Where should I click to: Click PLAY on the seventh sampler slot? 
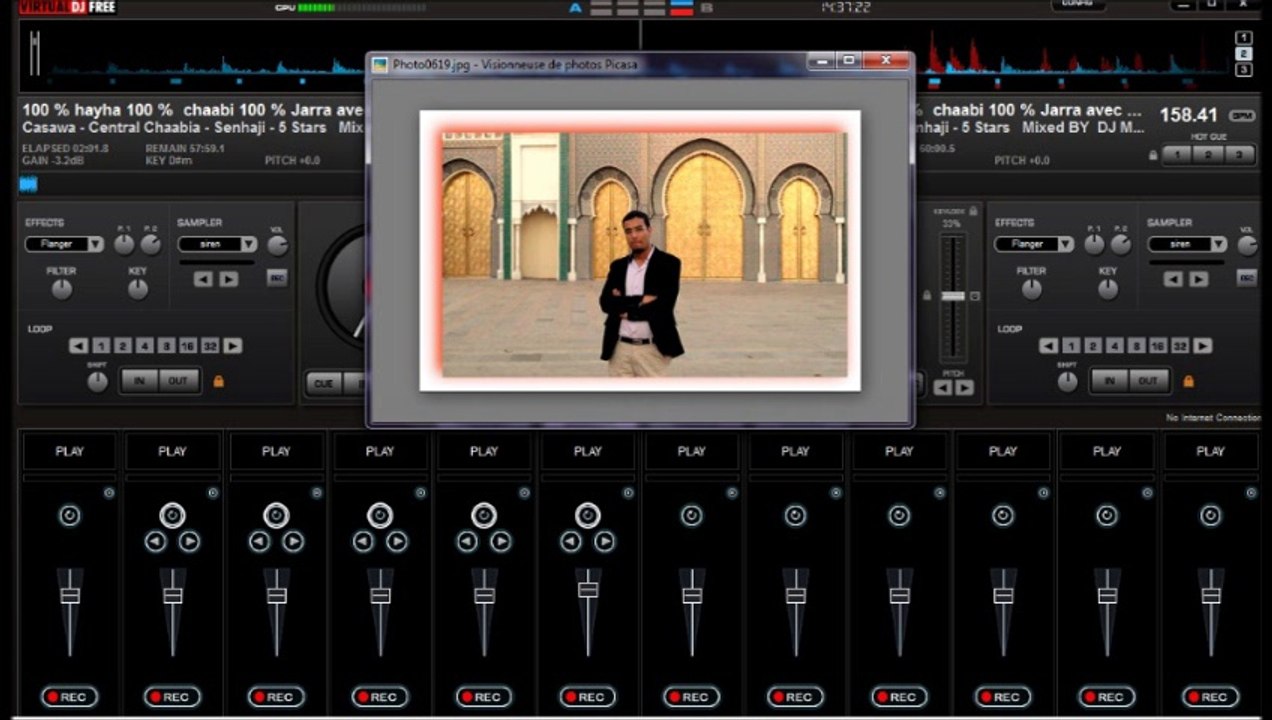click(x=691, y=451)
